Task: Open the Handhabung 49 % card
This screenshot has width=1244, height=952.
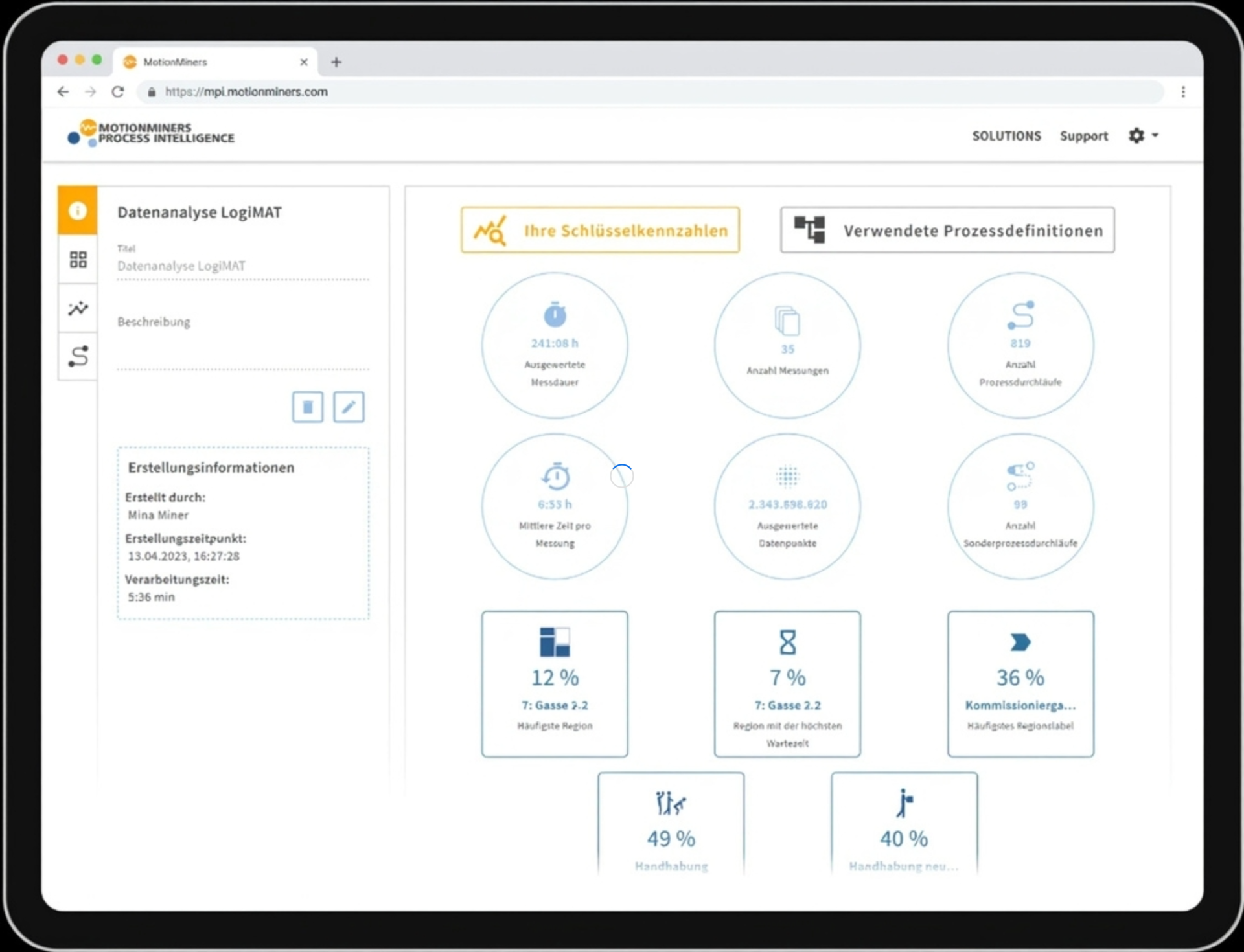Action: 671,824
